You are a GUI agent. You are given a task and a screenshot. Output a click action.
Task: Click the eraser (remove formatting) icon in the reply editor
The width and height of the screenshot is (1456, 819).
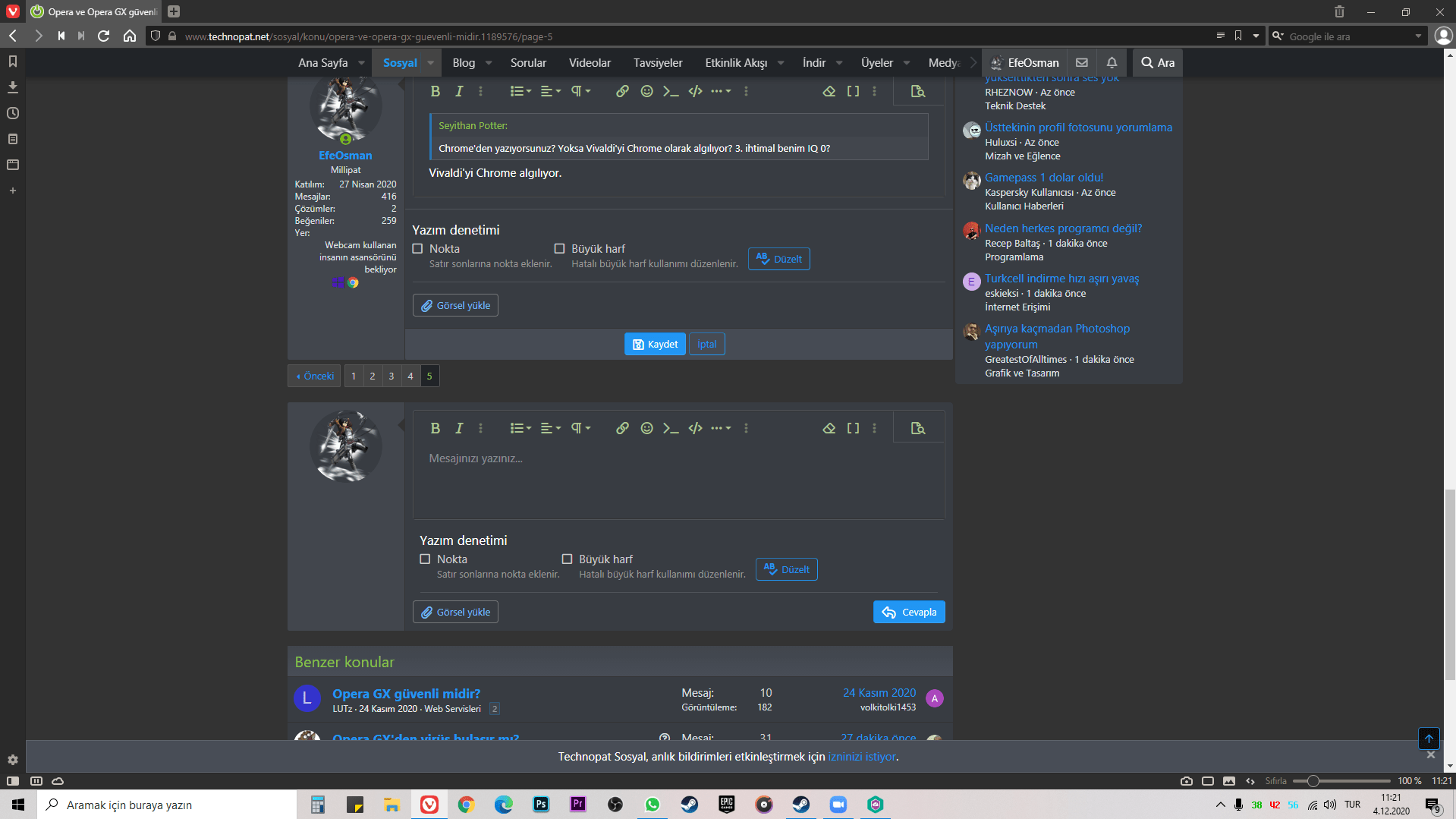[829, 428]
